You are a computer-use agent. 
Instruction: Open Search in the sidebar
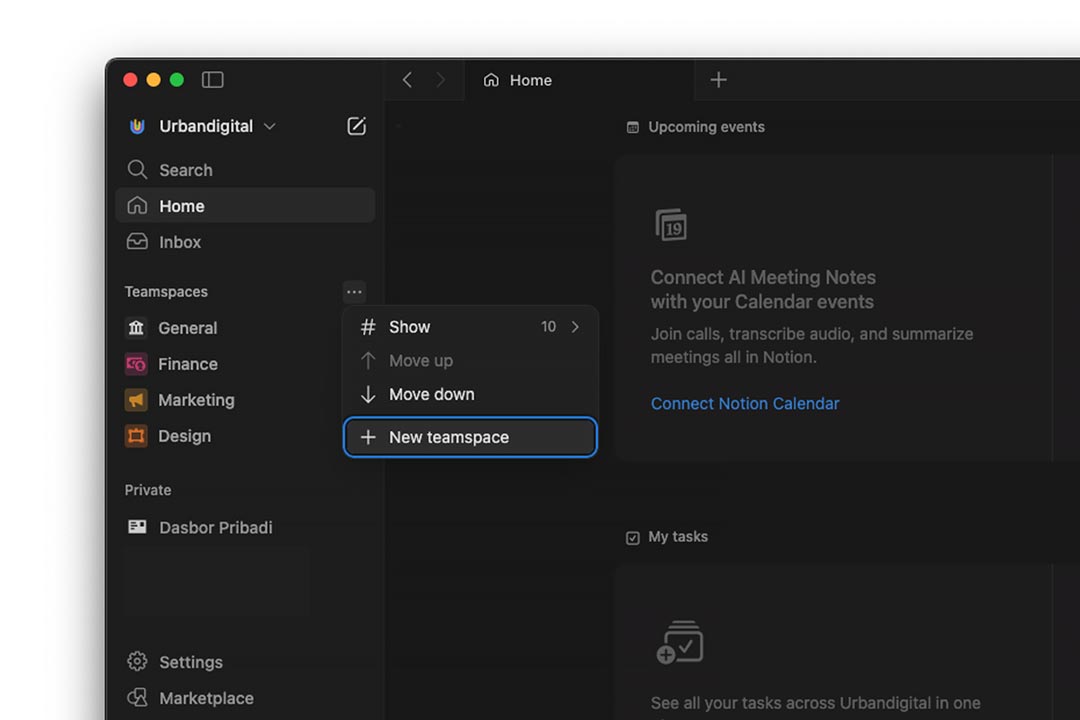pos(245,169)
